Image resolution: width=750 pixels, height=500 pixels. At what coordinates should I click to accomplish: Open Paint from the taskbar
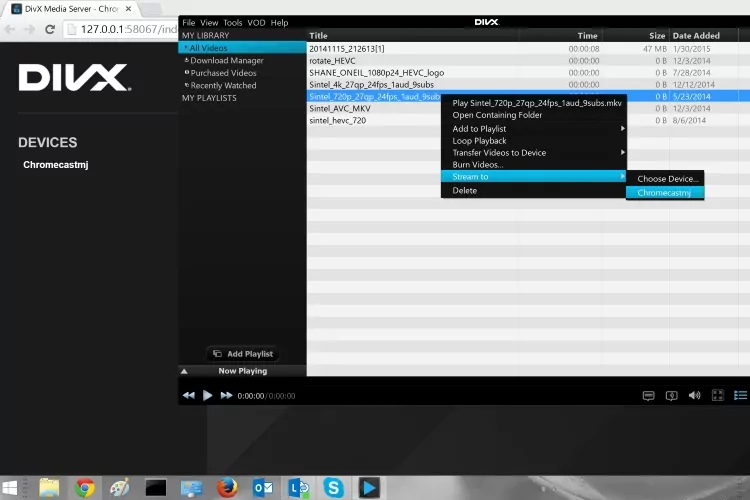point(120,488)
